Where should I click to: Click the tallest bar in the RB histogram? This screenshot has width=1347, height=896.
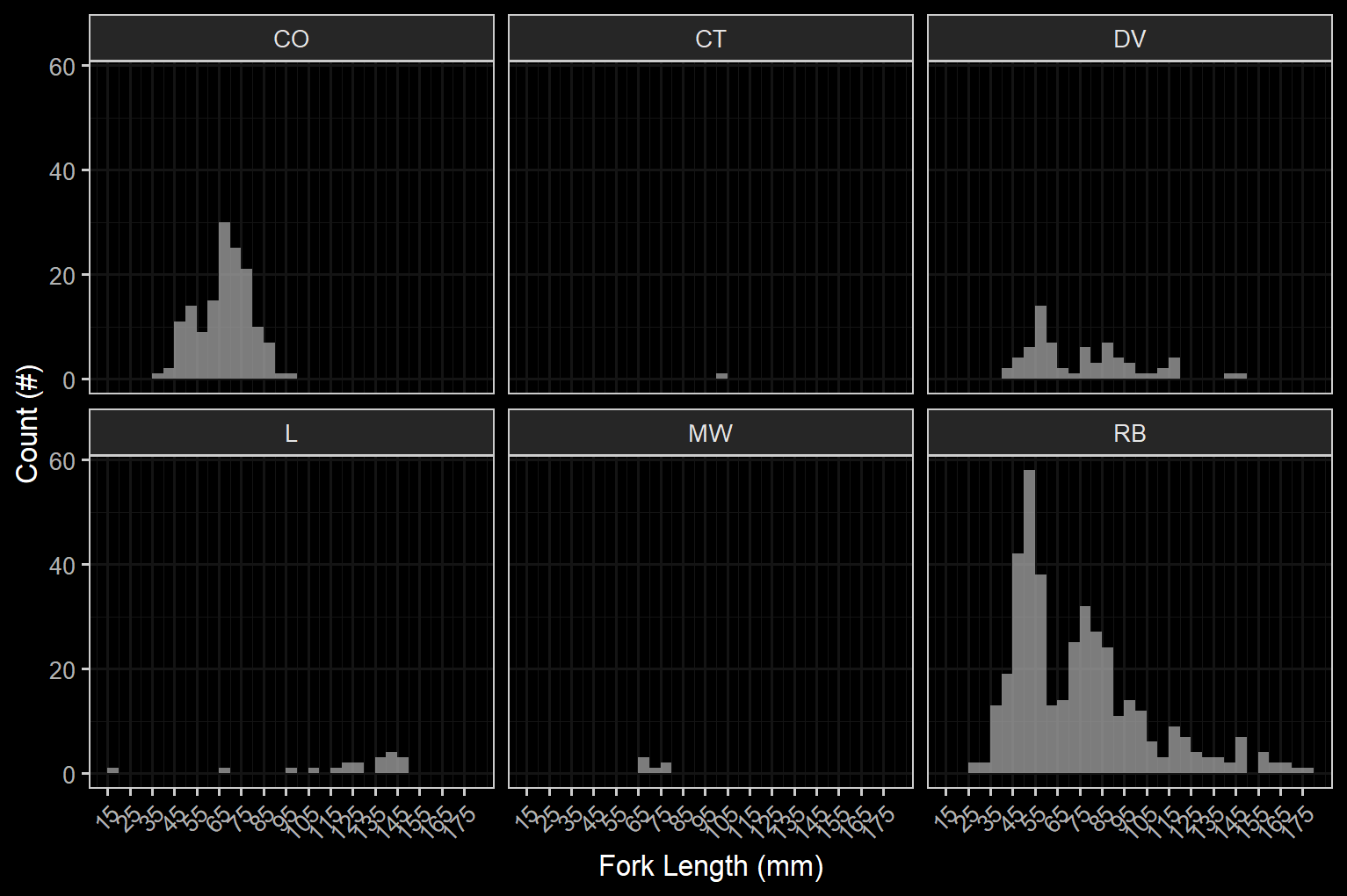click(1029, 622)
